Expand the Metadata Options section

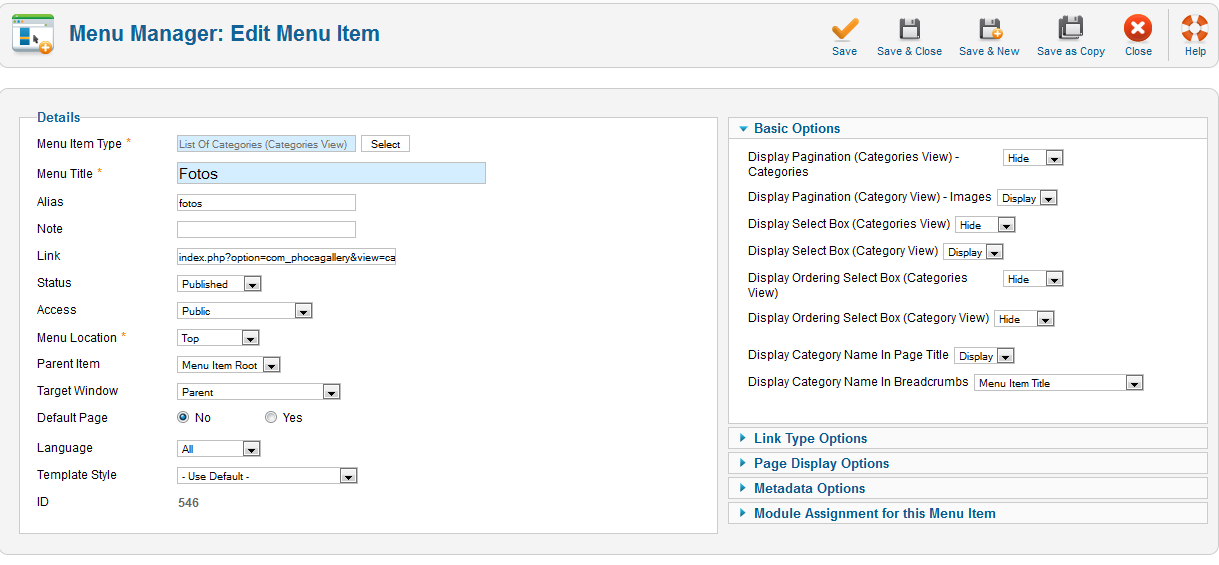click(x=809, y=488)
